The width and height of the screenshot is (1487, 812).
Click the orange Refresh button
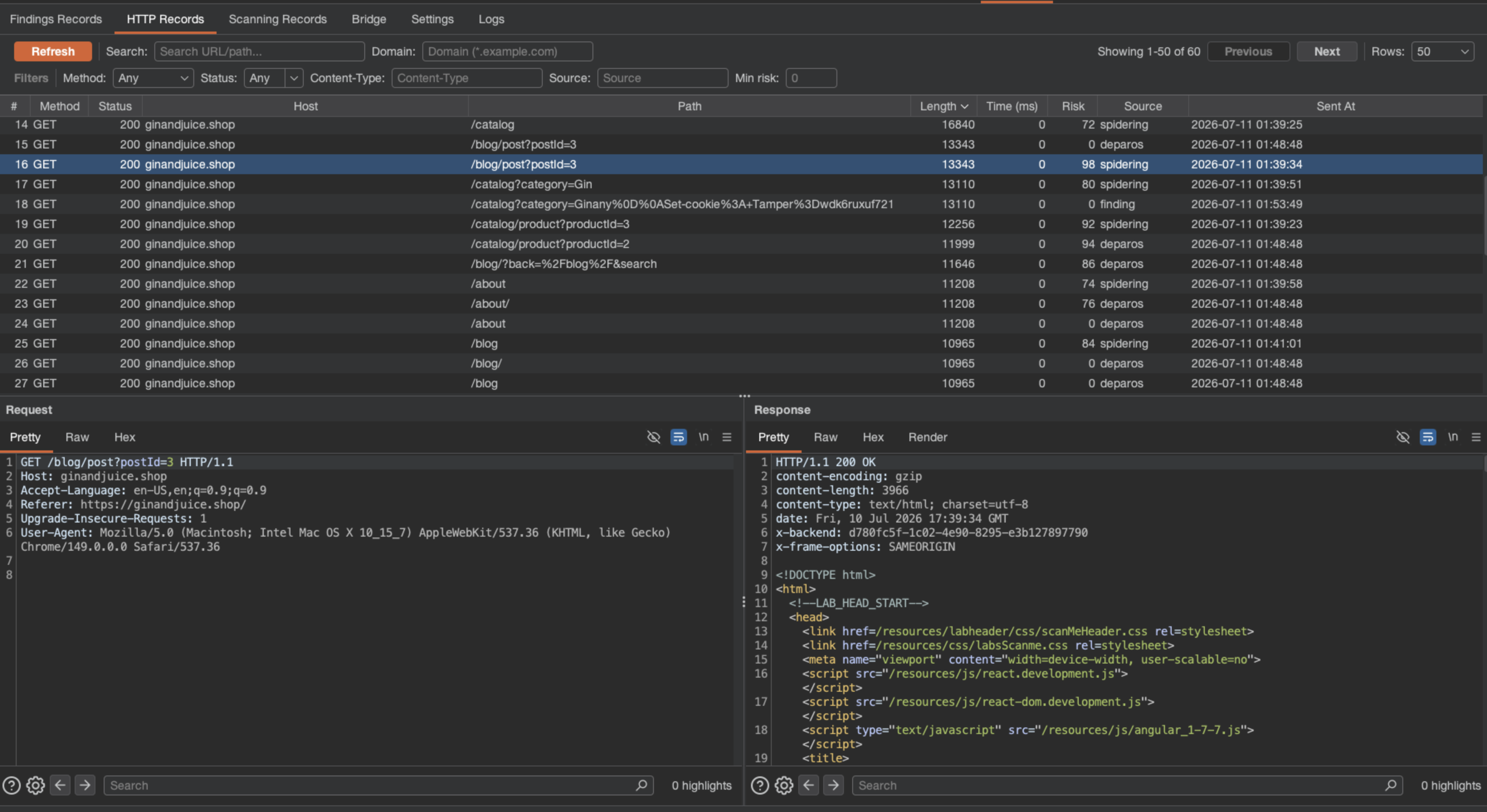[x=53, y=51]
